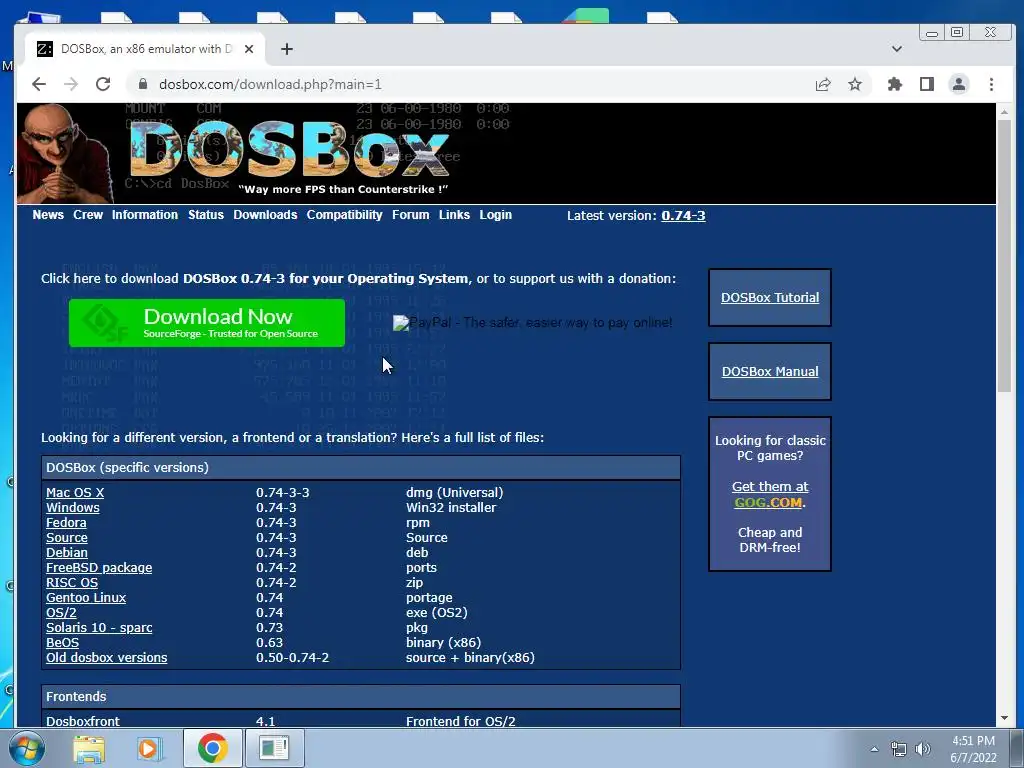Open the Downloads menu item

coord(265,215)
